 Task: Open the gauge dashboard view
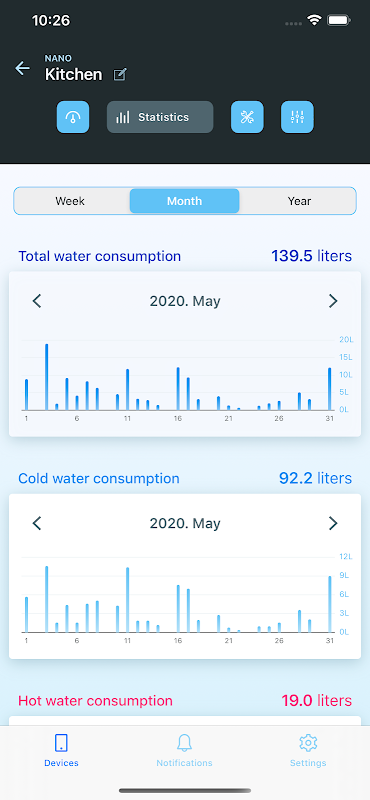73,117
